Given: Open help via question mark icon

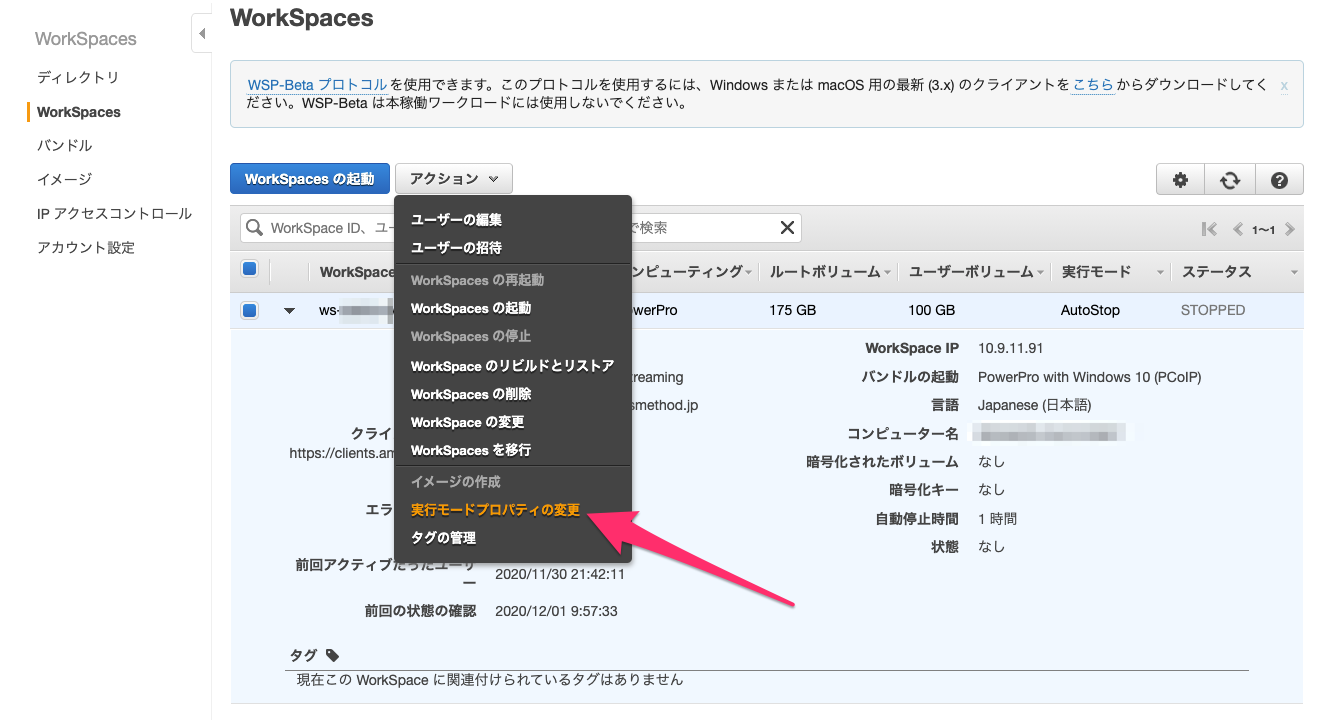Looking at the screenshot, I should pyautogui.click(x=1279, y=180).
